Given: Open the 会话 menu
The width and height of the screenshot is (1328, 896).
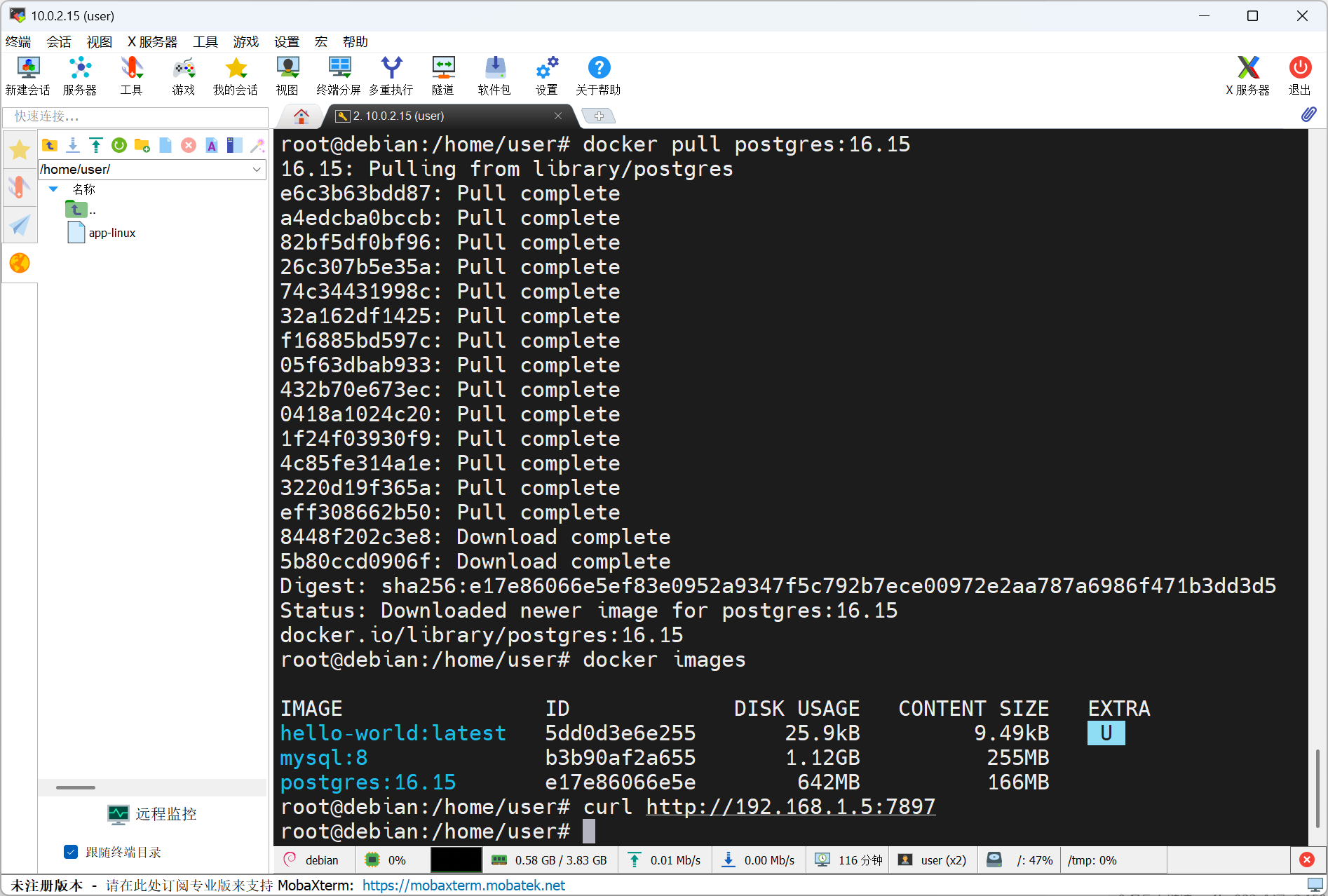Looking at the screenshot, I should (59, 41).
